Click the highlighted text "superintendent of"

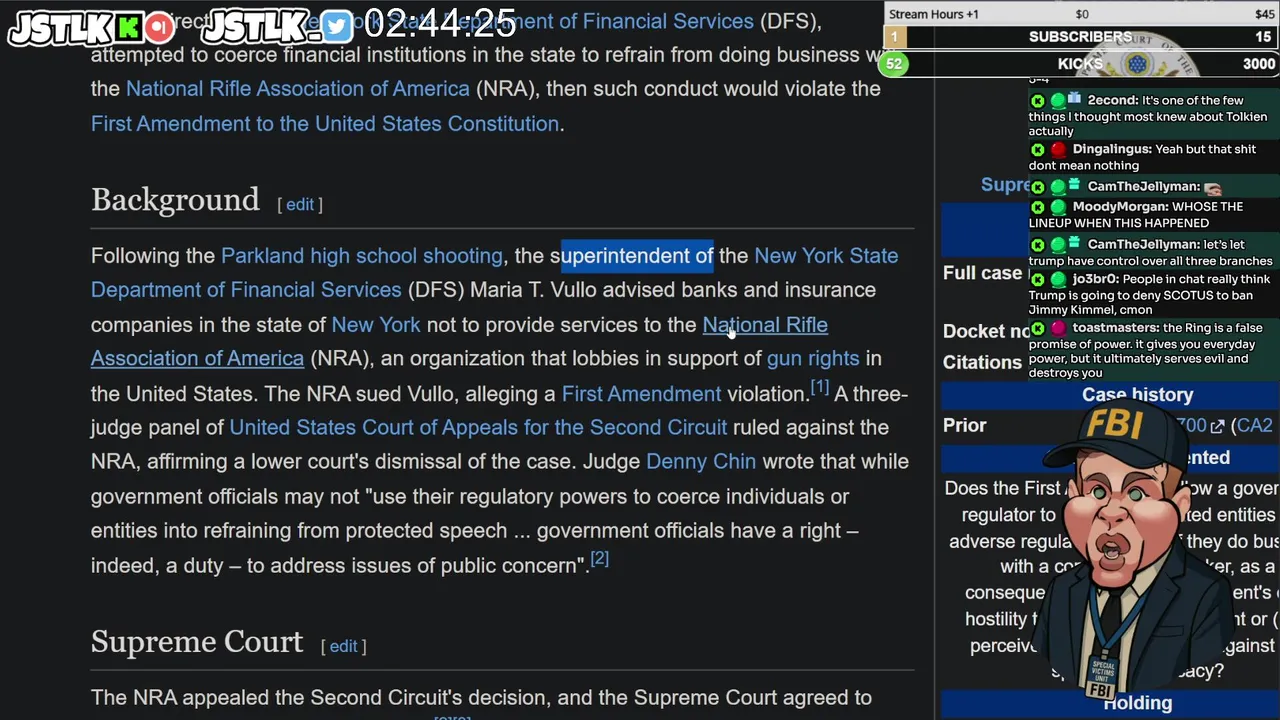click(x=637, y=256)
